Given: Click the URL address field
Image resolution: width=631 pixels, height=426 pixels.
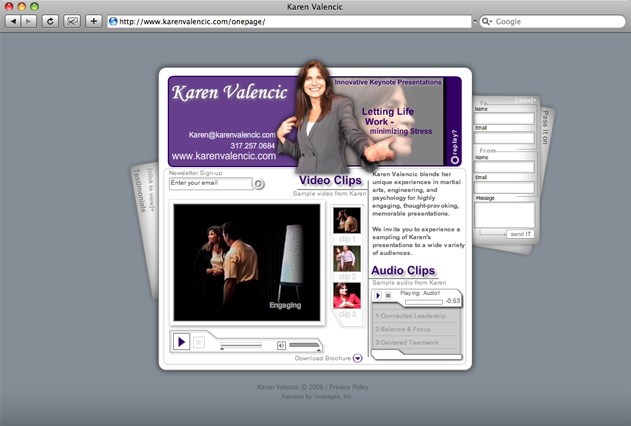Looking at the screenshot, I should pos(289,22).
